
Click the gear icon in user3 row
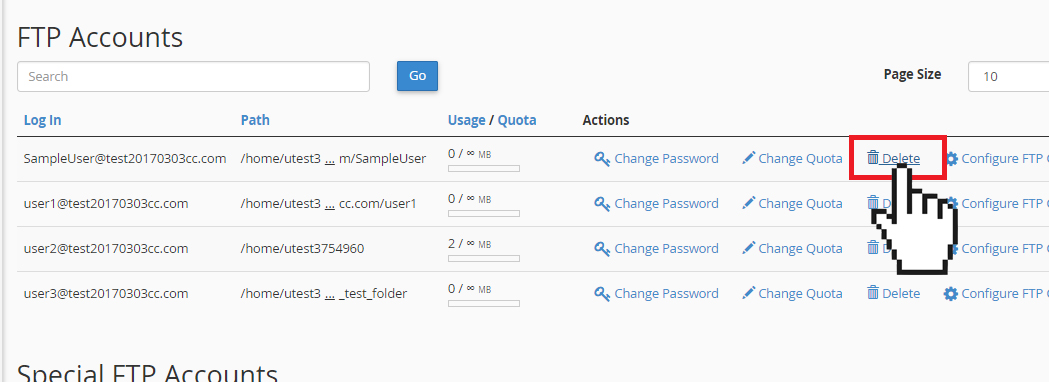(951, 294)
